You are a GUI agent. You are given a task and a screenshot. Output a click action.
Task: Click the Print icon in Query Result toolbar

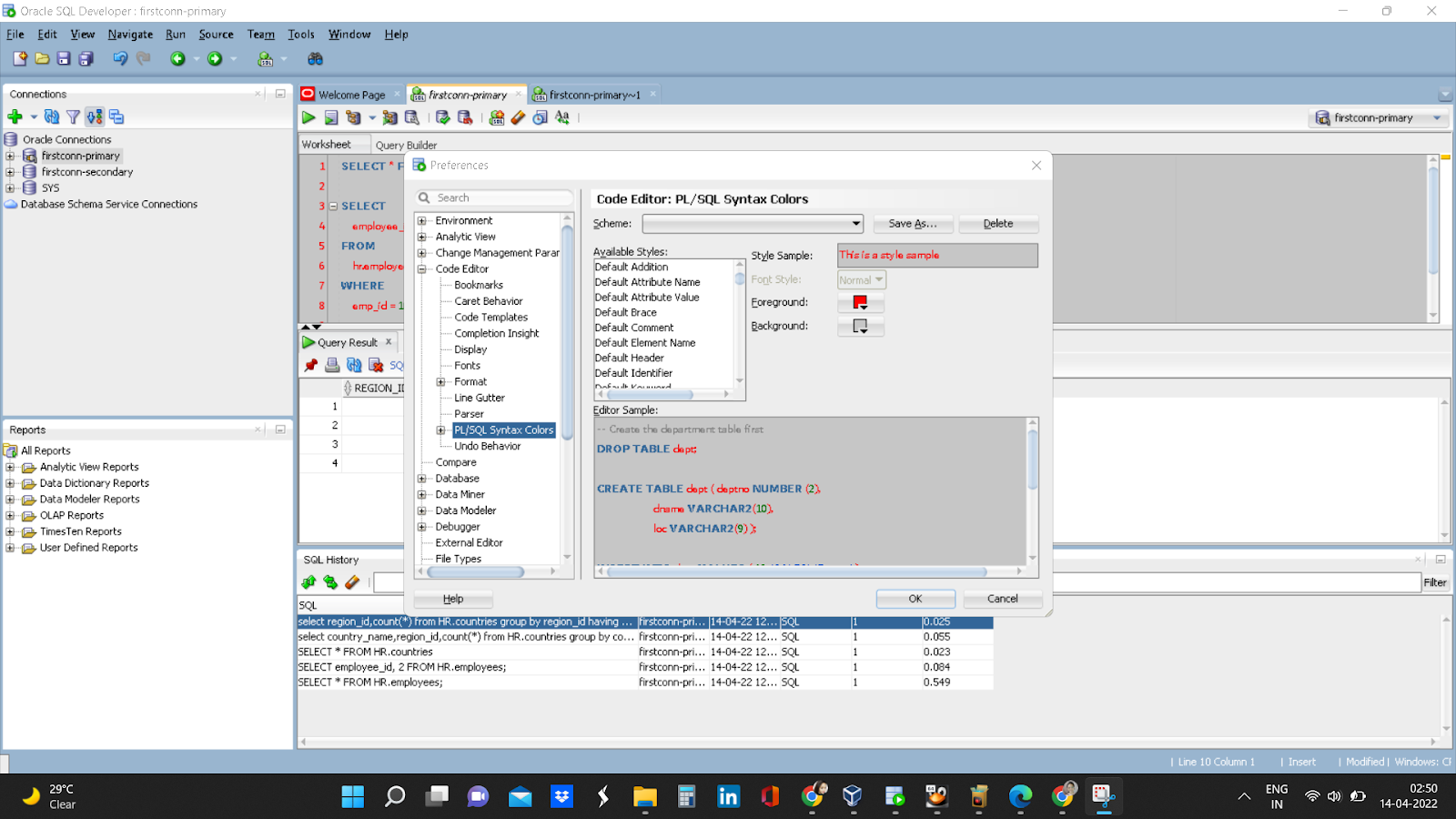click(332, 365)
